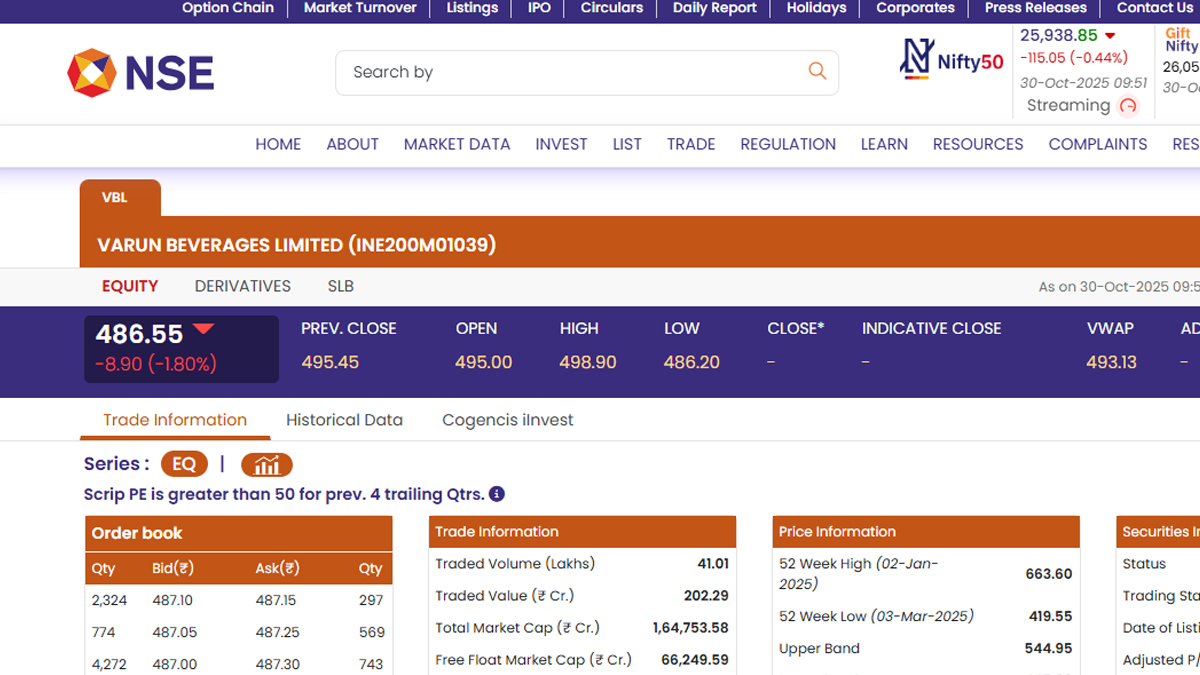Click the Press Releases link

click(1035, 8)
